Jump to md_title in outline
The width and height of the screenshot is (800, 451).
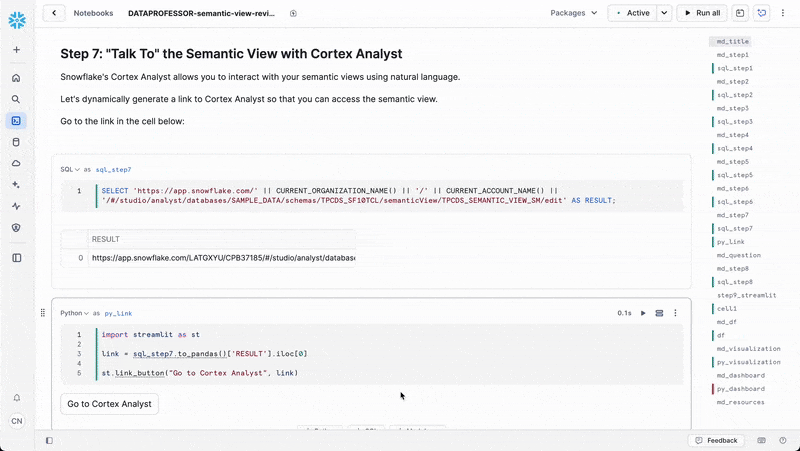[x=733, y=41]
